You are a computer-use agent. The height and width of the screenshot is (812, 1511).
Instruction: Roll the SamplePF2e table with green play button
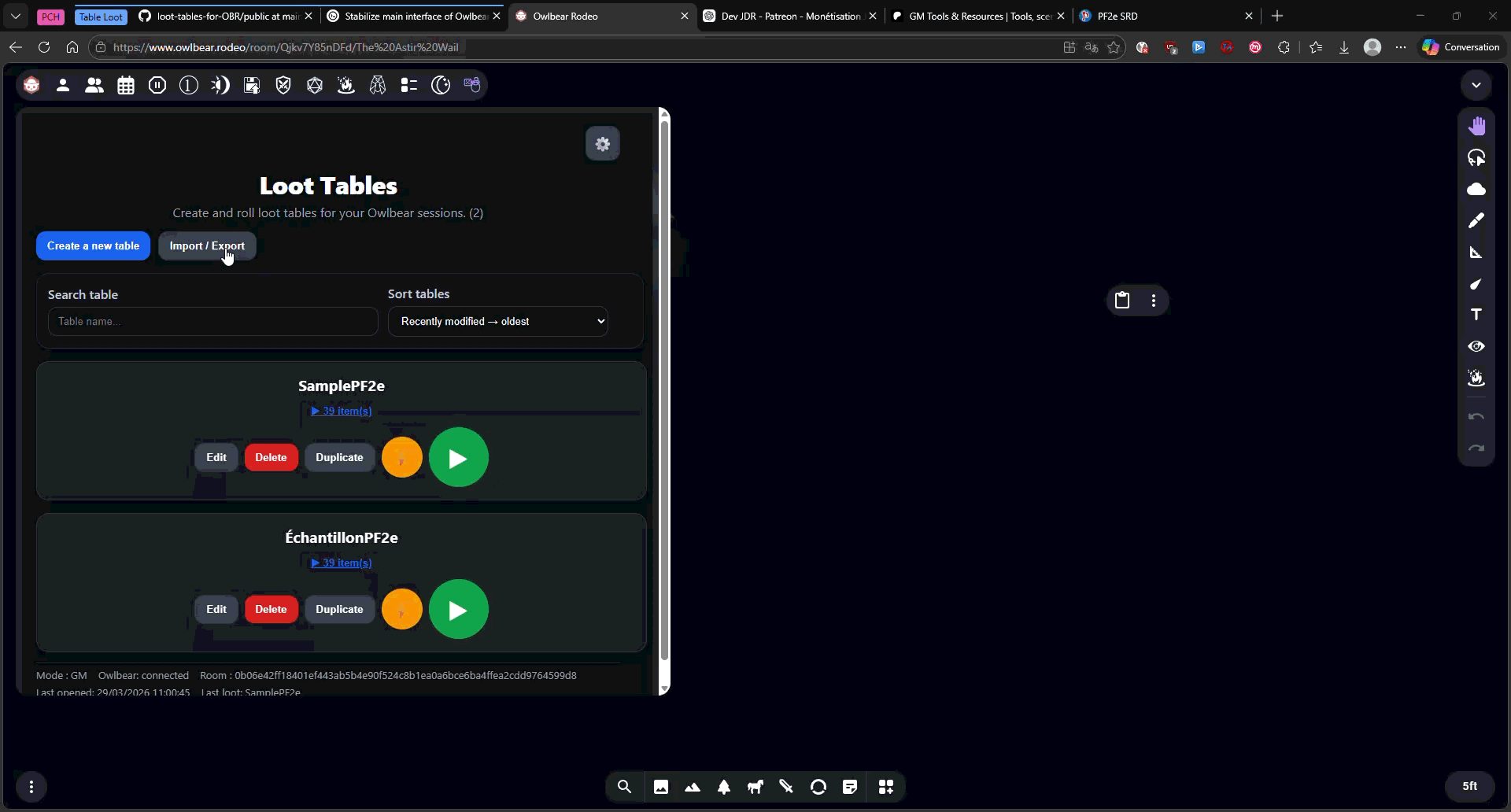[x=459, y=457]
